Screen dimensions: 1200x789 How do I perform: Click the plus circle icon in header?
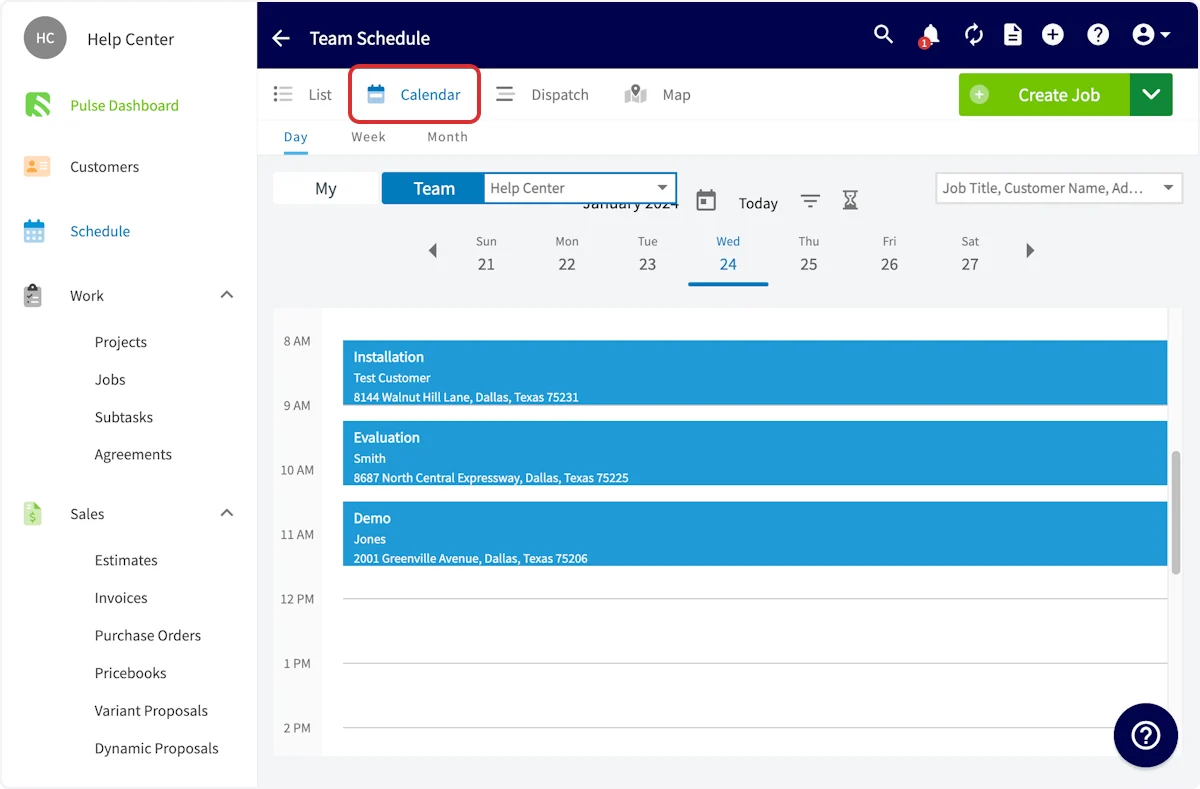[1053, 35]
